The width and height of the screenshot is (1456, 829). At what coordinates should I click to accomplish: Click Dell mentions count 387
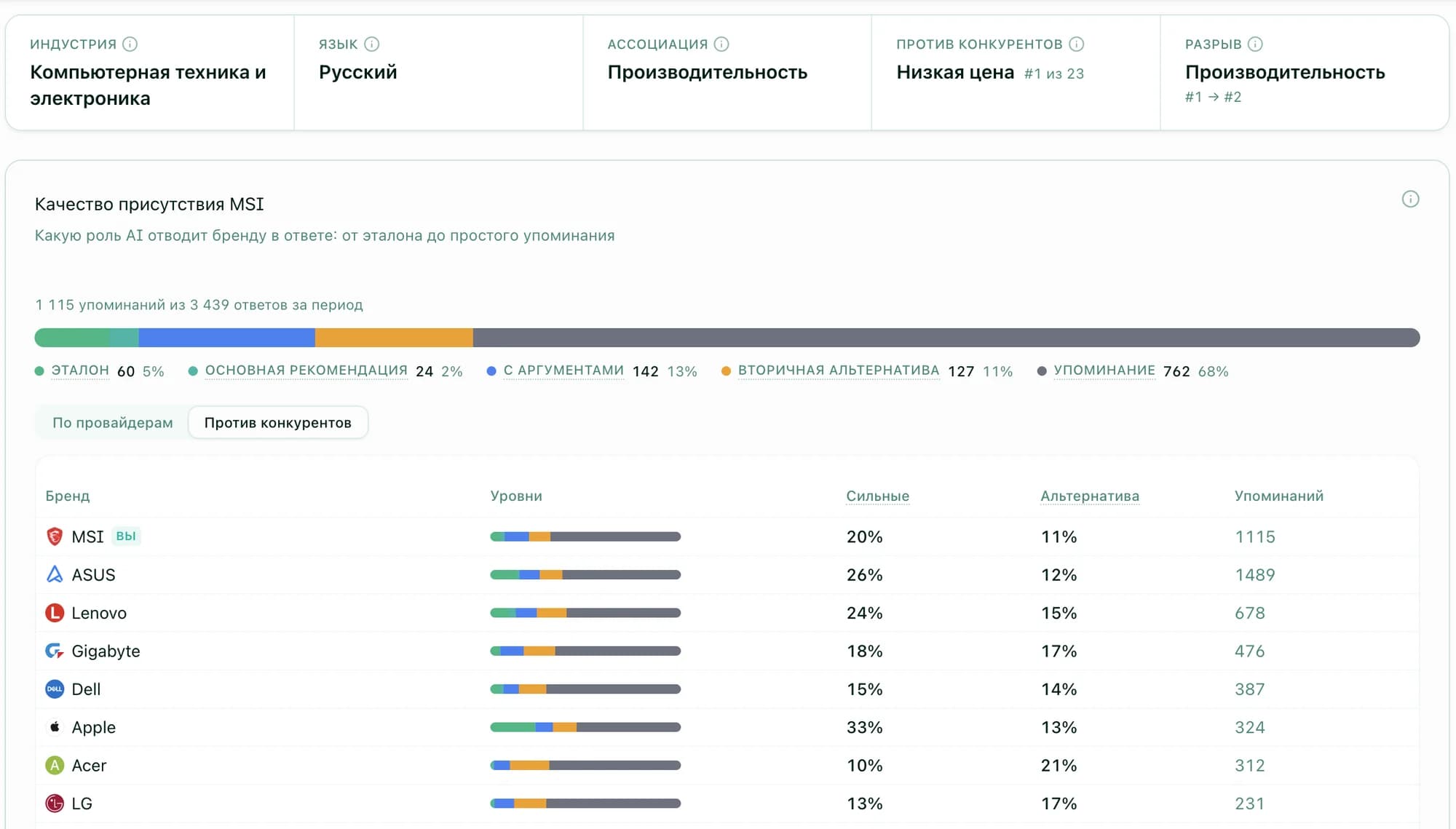[1250, 689]
